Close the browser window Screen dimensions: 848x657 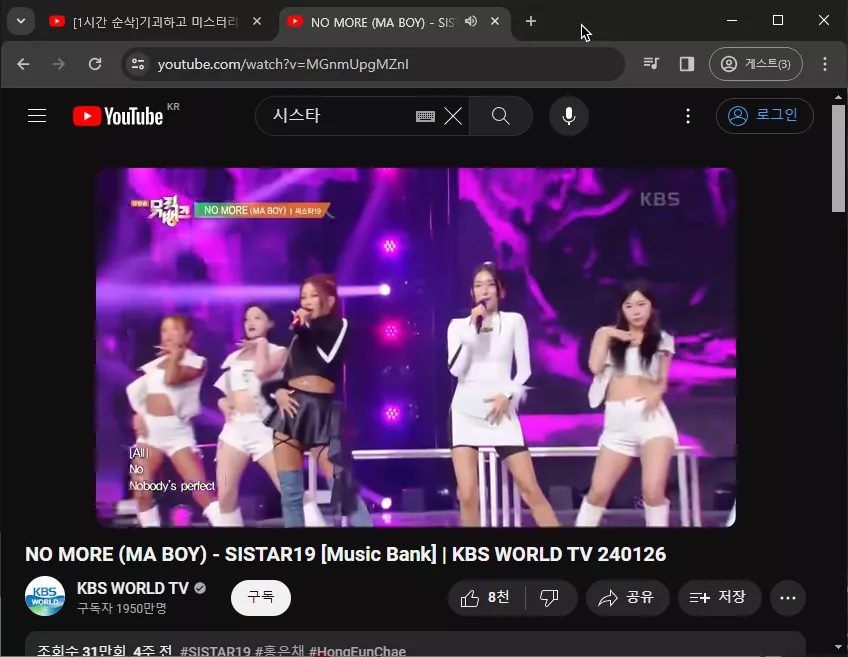coord(824,21)
